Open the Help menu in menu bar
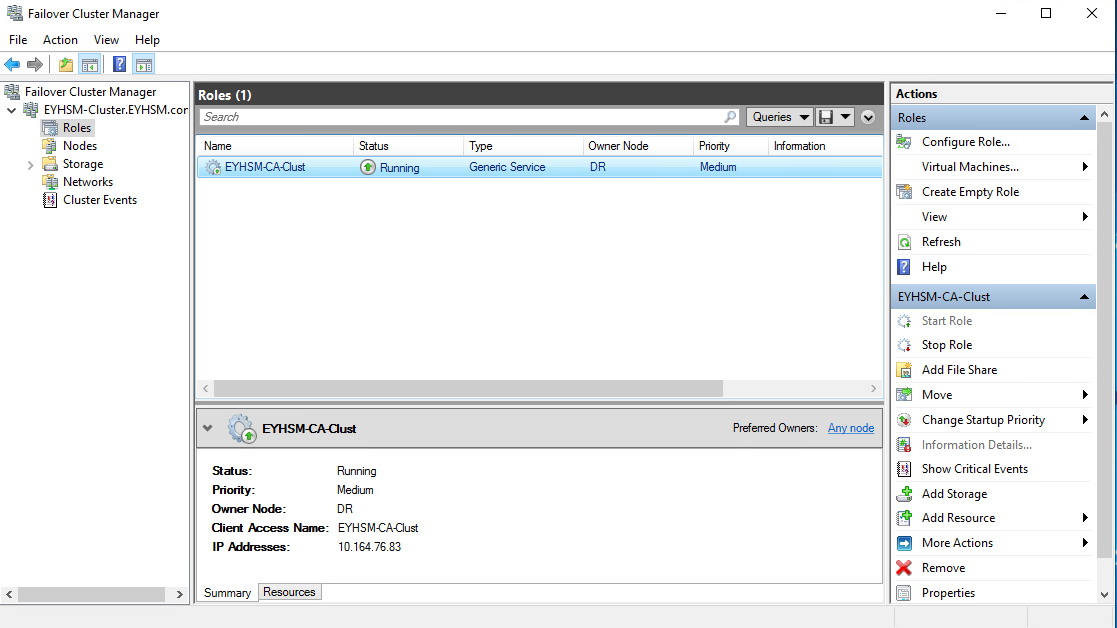 click(x=147, y=40)
